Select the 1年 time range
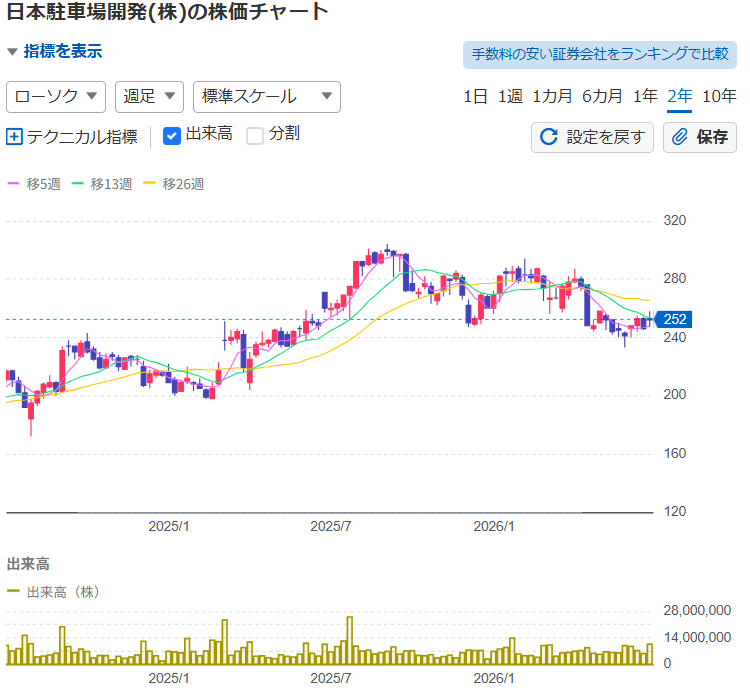This screenshot has height=688, width=750. (x=645, y=97)
